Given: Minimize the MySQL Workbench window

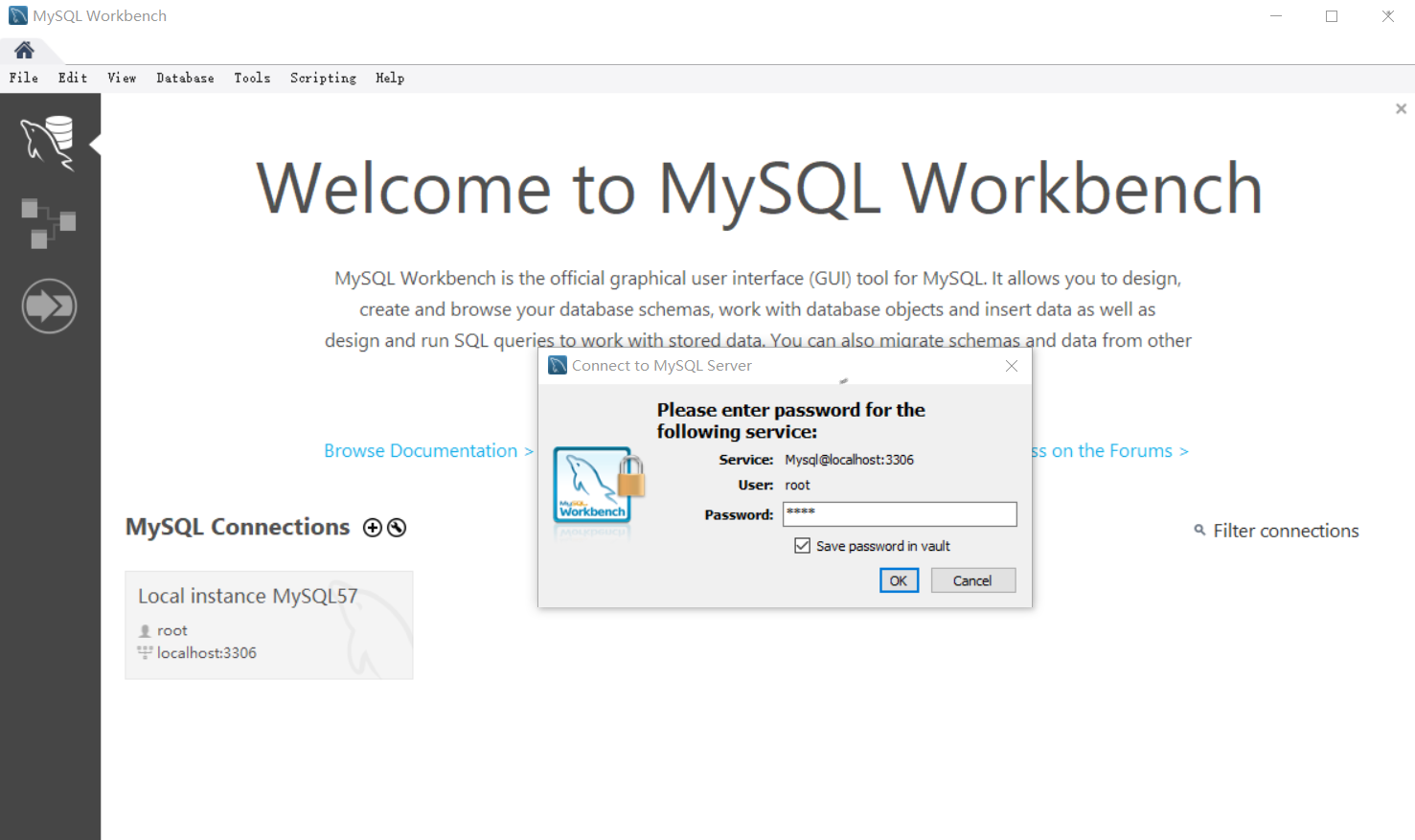Looking at the screenshot, I should tap(1276, 16).
